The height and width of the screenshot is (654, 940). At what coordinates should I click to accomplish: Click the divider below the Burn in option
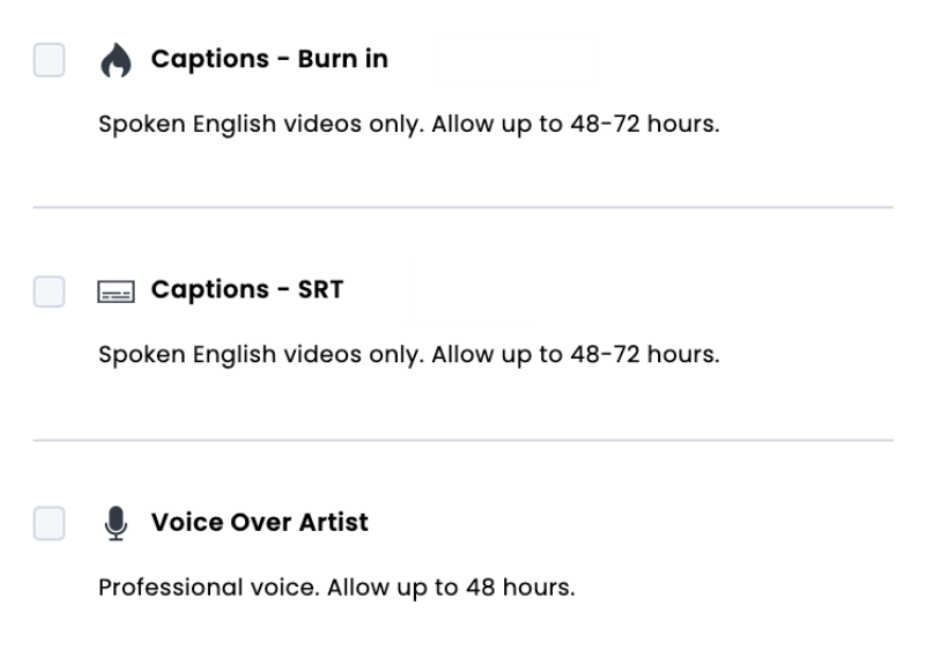click(x=463, y=207)
